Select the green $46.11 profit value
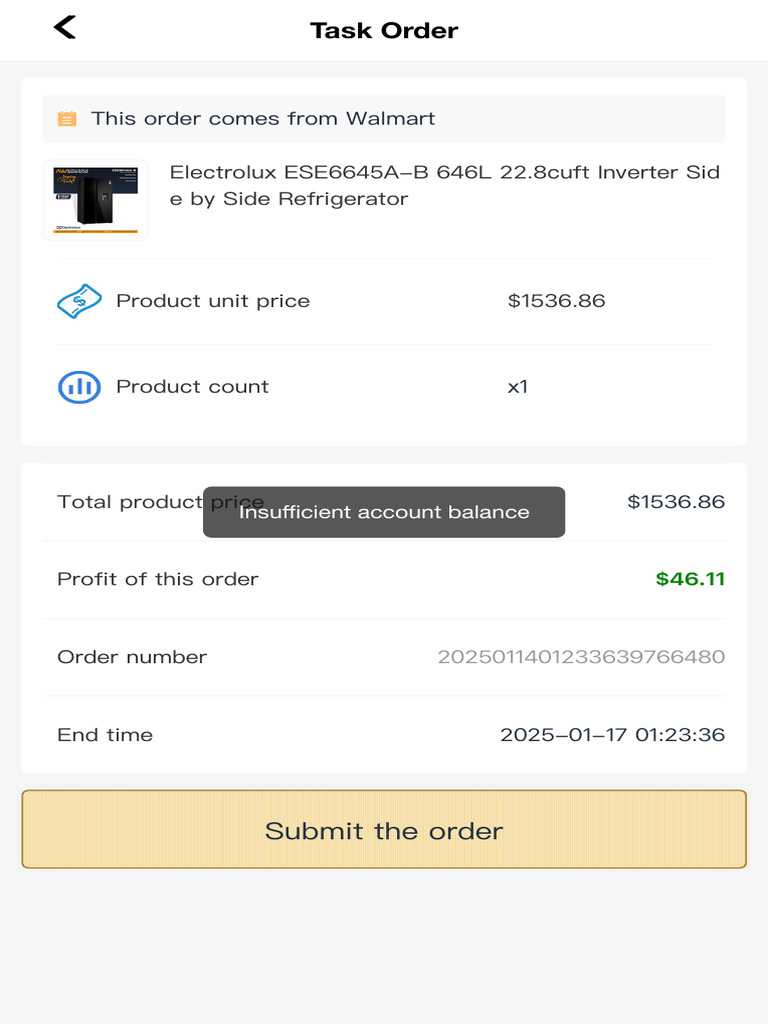 (690, 579)
